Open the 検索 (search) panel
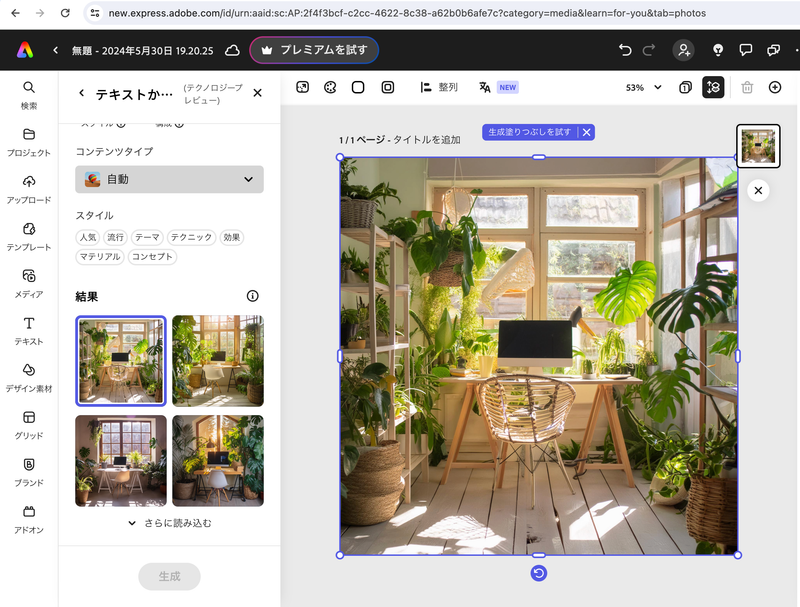The height and width of the screenshot is (607, 800). (28, 94)
